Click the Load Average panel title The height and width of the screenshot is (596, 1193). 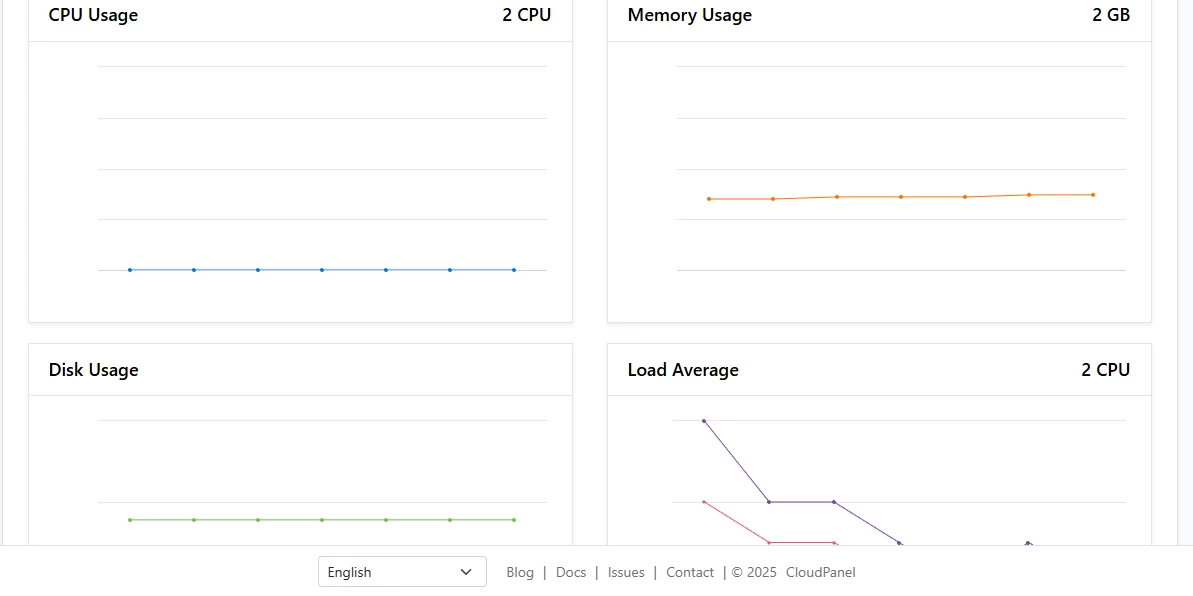point(681,369)
